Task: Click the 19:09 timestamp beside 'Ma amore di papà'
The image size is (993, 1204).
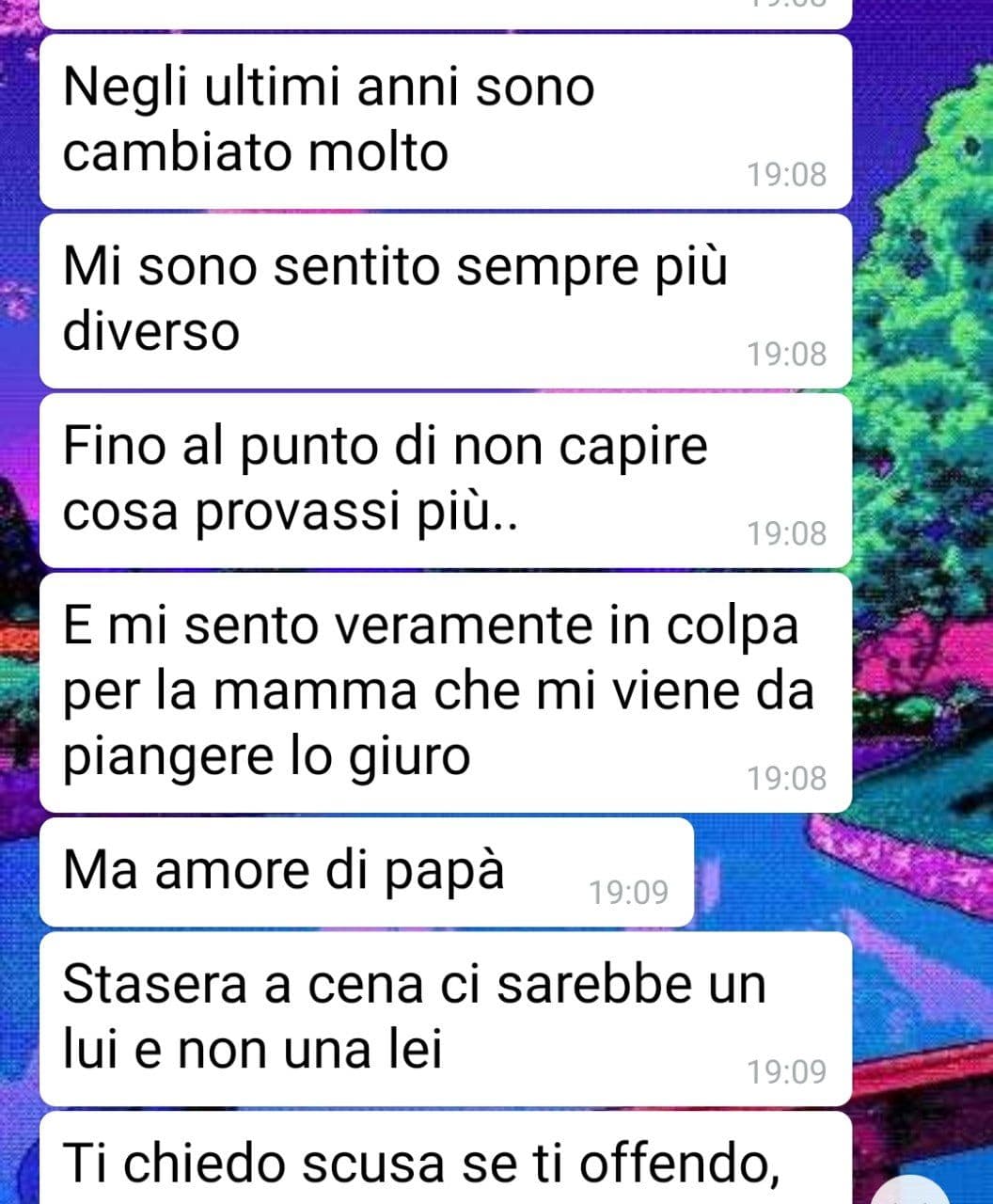Action: 629,892
